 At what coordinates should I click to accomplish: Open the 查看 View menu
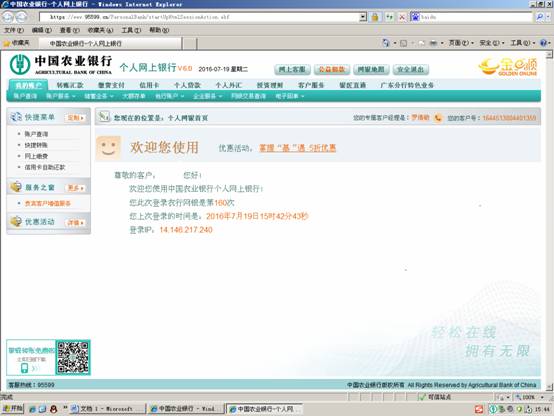pyautogui.click(x=70, y=30)
